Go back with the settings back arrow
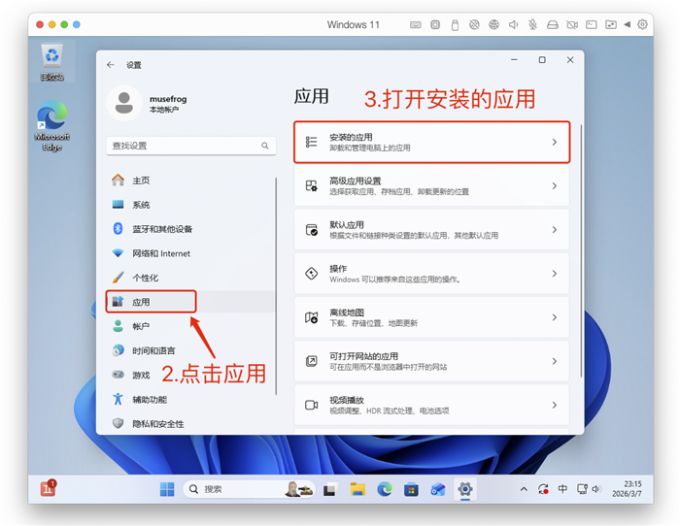Image resolution: width=680 pixels, height=526 pixels. point(111,65)
